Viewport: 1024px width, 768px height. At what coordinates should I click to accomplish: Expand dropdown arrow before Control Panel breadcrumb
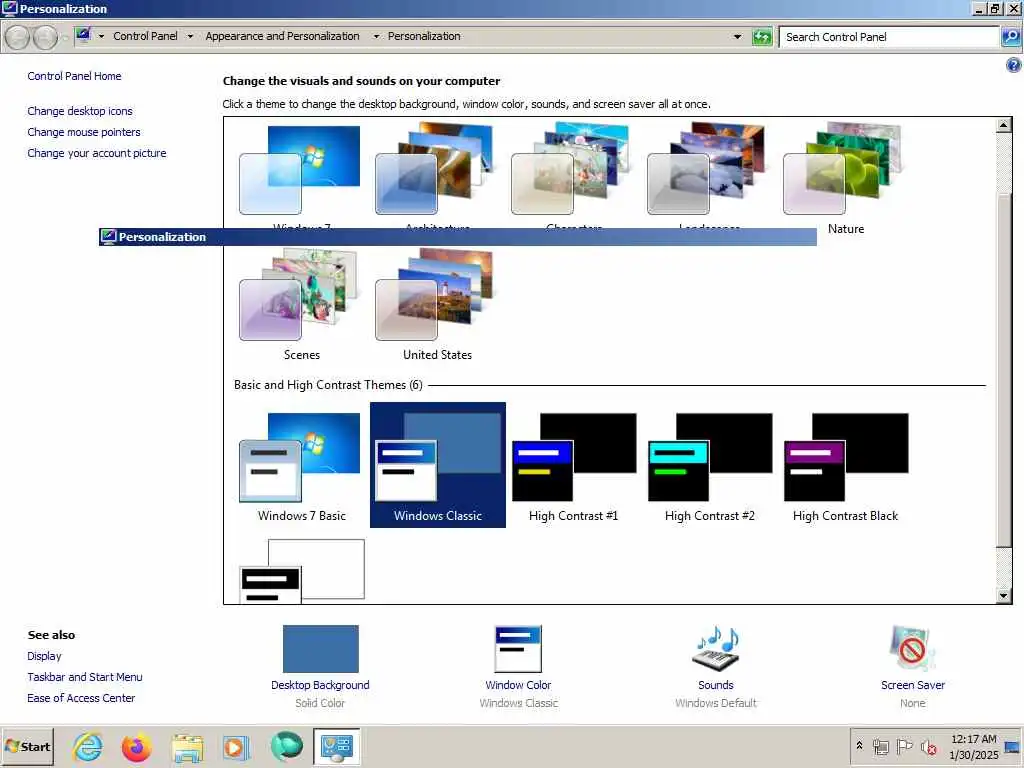pyautogui.click(x=101, y=37)
